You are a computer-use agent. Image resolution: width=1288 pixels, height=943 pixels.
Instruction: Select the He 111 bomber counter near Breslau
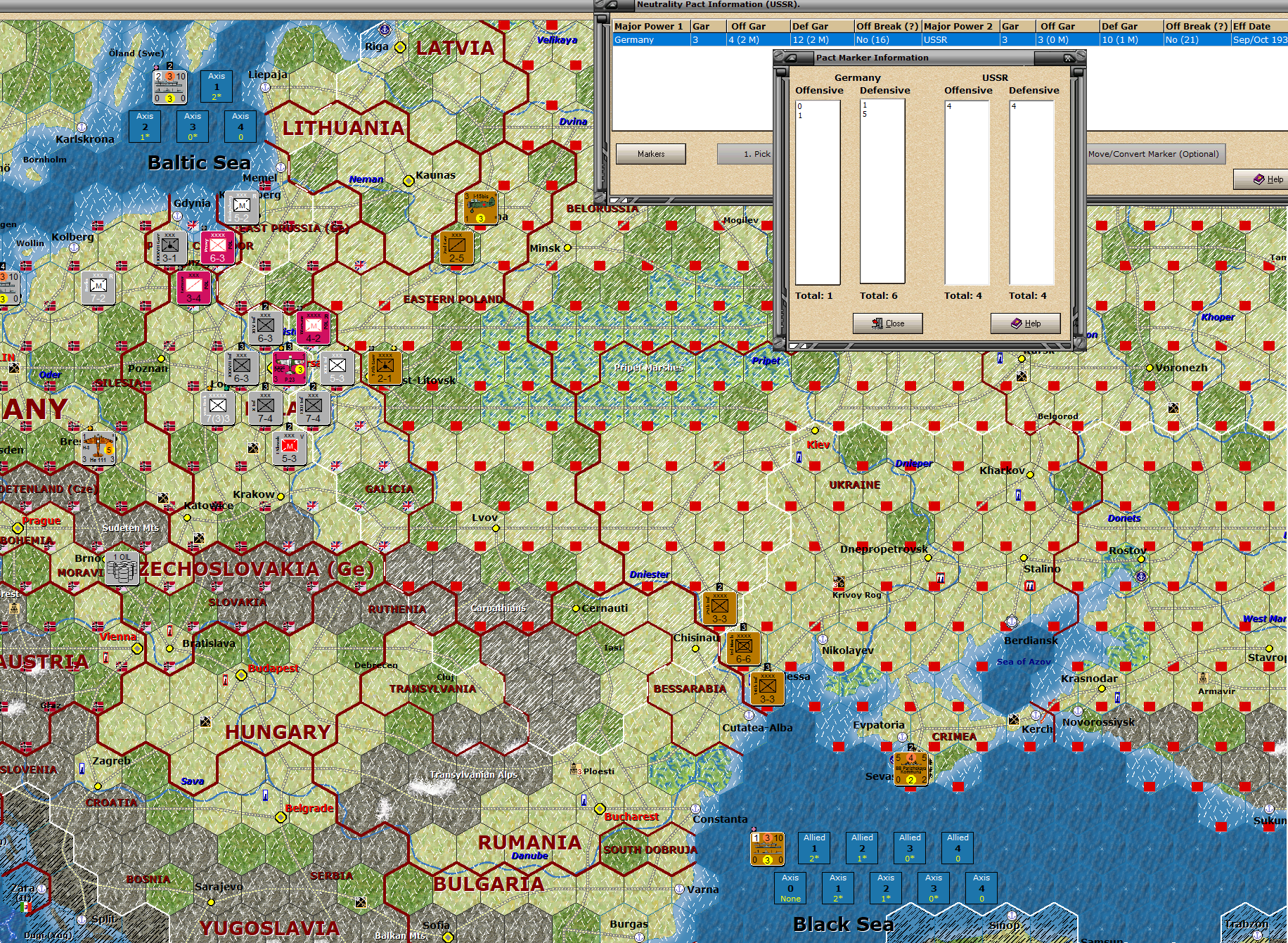pyautogui.click(x=98, y=448)
